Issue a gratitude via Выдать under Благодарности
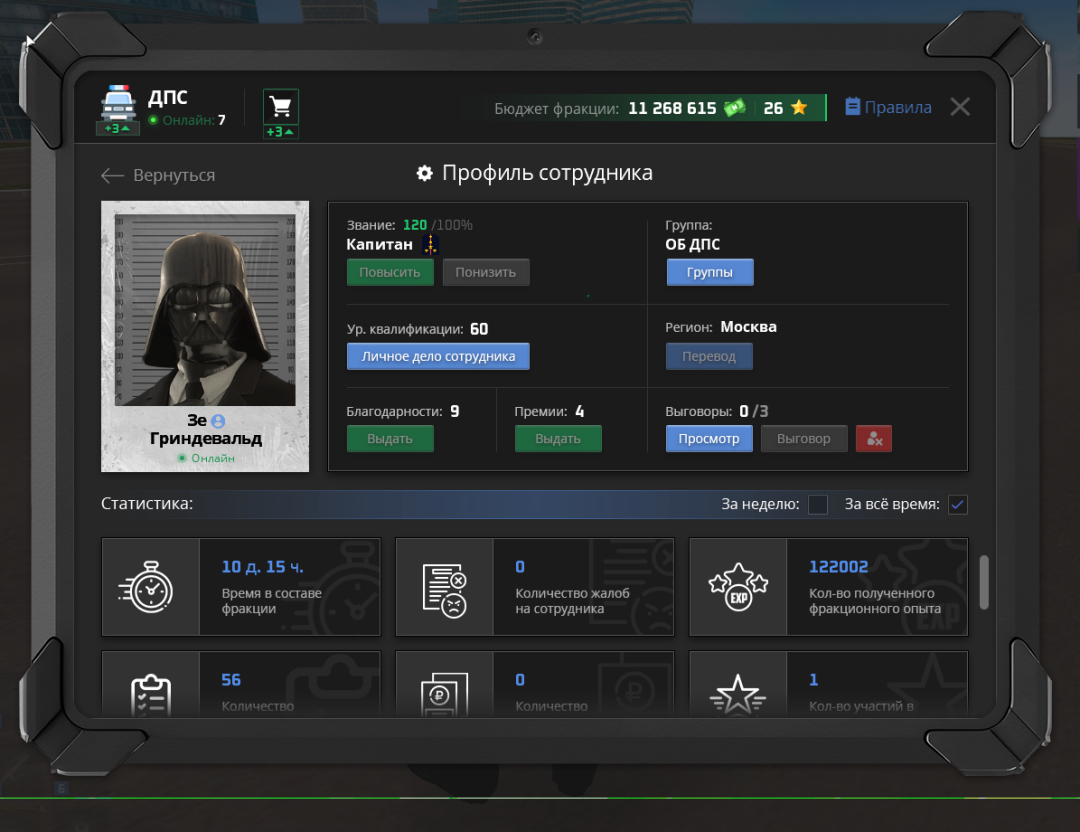1080x832 pixels. coord(390,439)
